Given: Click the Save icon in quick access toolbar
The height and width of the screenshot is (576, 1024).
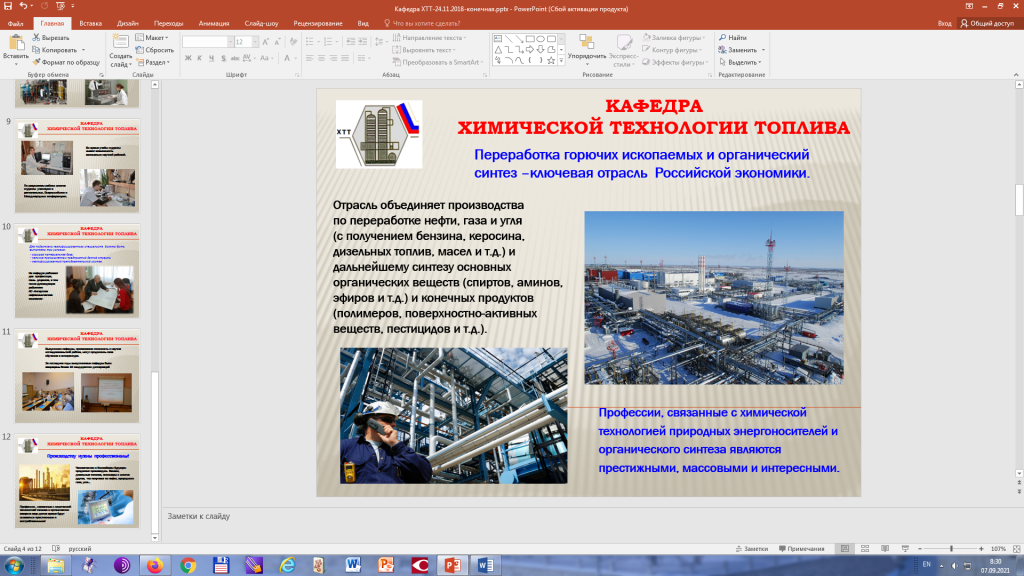Looking at the screenshot, I should tap(7, 6).
